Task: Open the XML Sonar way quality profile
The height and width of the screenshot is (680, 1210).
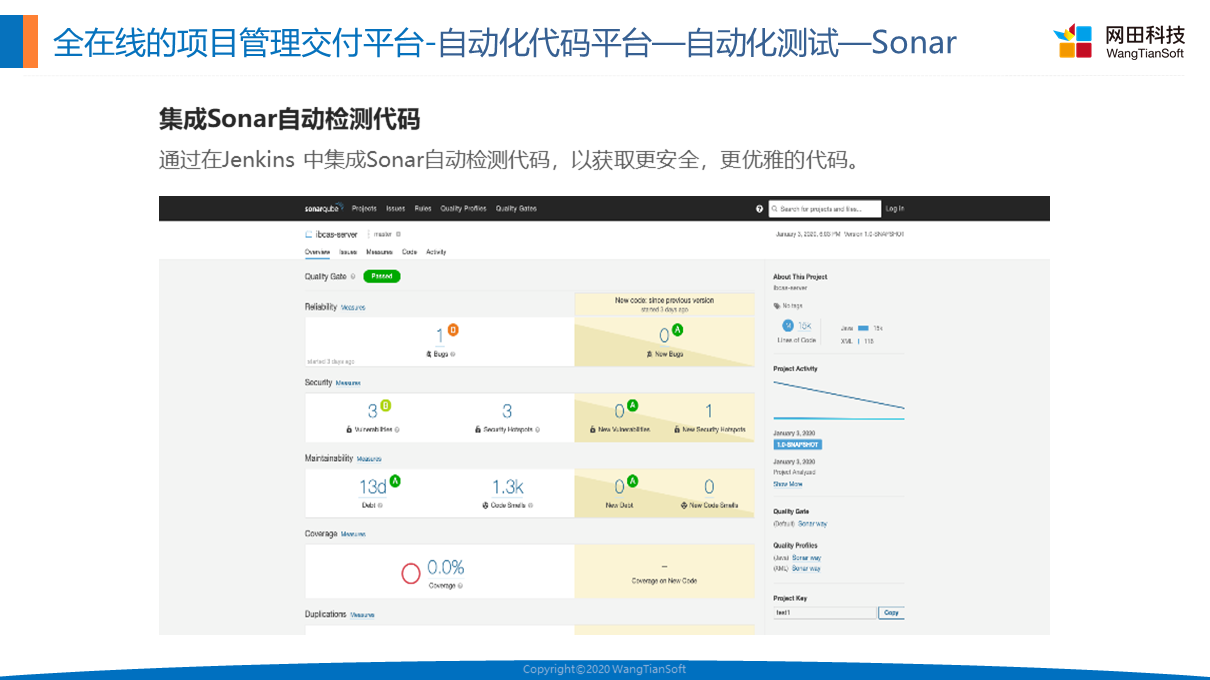Action: coord(806,568)
